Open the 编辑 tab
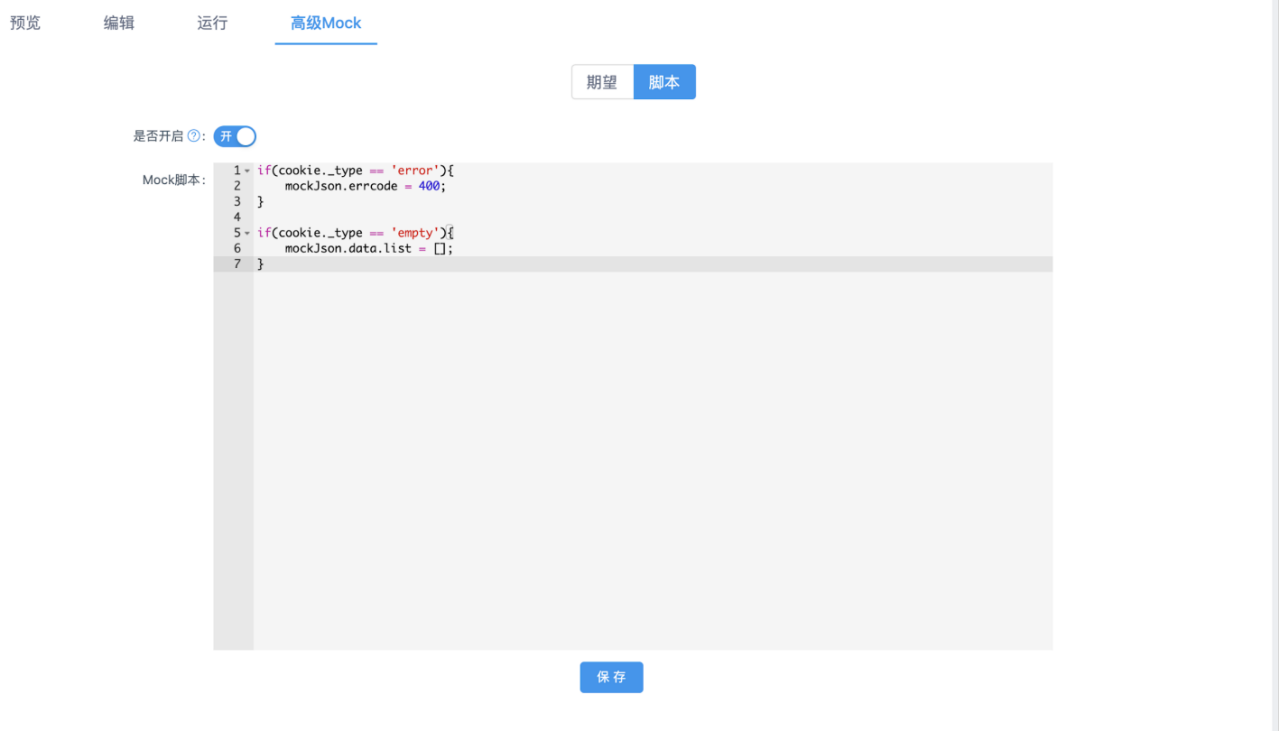Screen dimensions: 1280x731 click(119, 22)
